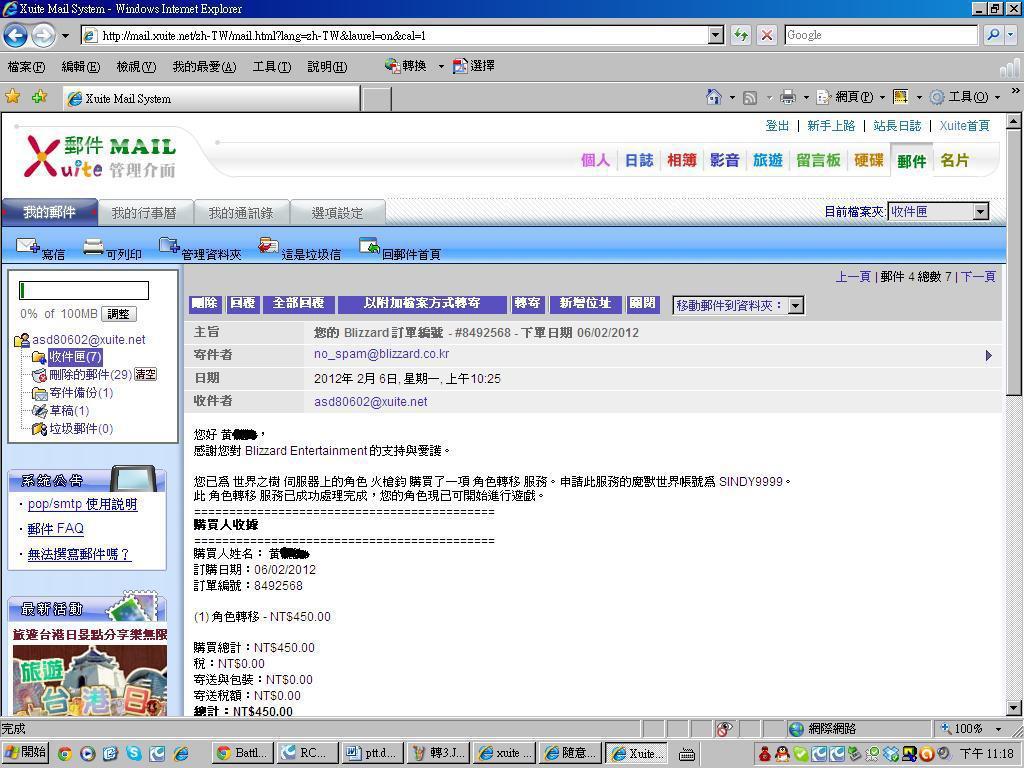Open the 檢視(V) menu
This screenshot has width=1024, height=768.
(x=136, y=67)
